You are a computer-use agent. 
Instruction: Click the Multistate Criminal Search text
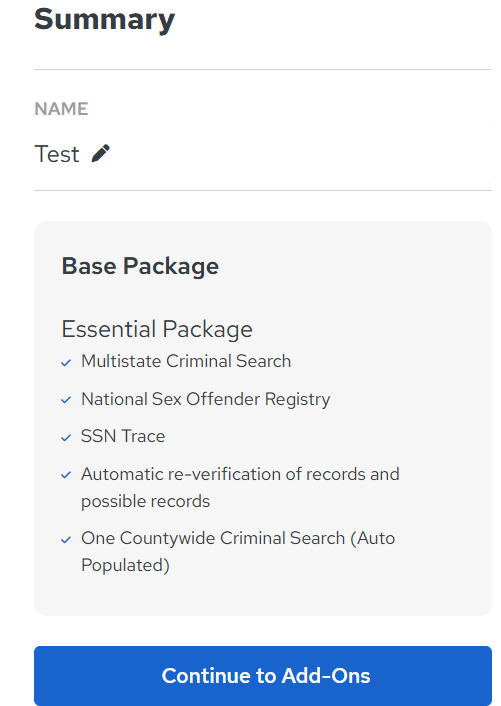tap(186, 361)
